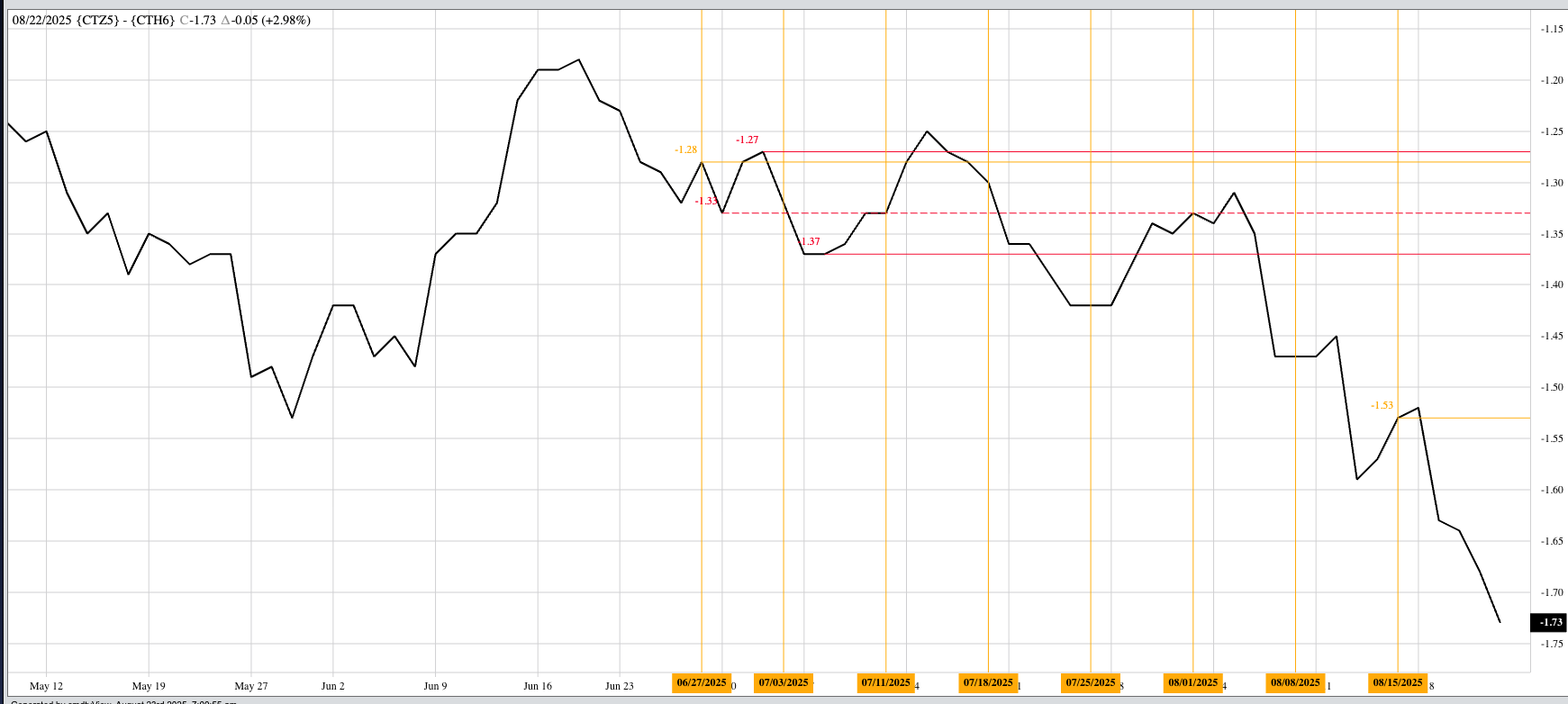Click the red -1.37 level label

(x=811, y=241)
